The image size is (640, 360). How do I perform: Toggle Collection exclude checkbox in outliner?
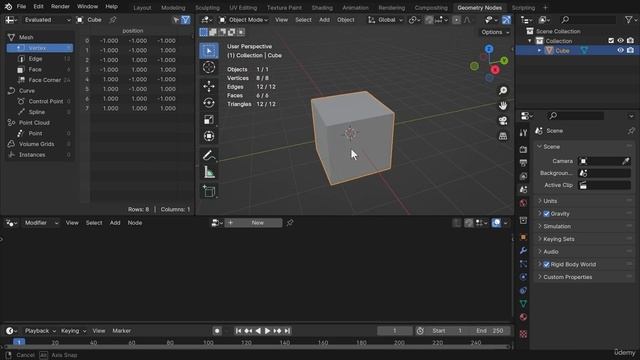tap(611, 41)
